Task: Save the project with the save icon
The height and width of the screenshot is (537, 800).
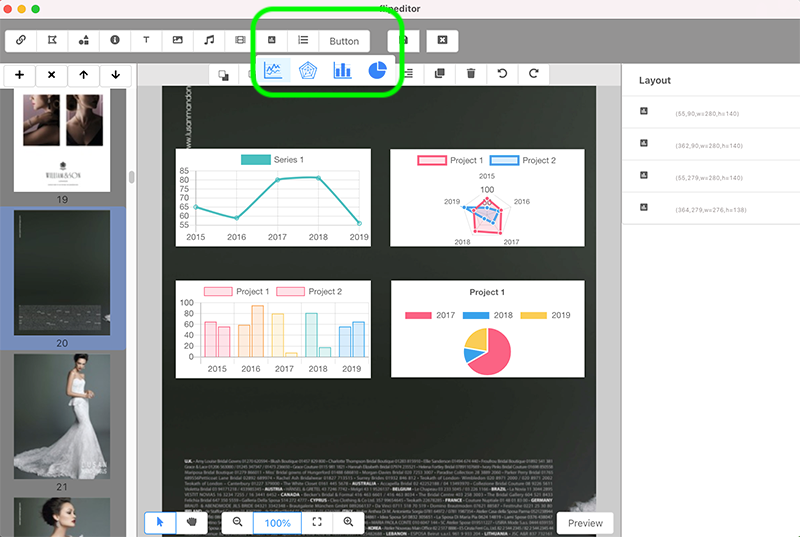Action: (403, 40)
